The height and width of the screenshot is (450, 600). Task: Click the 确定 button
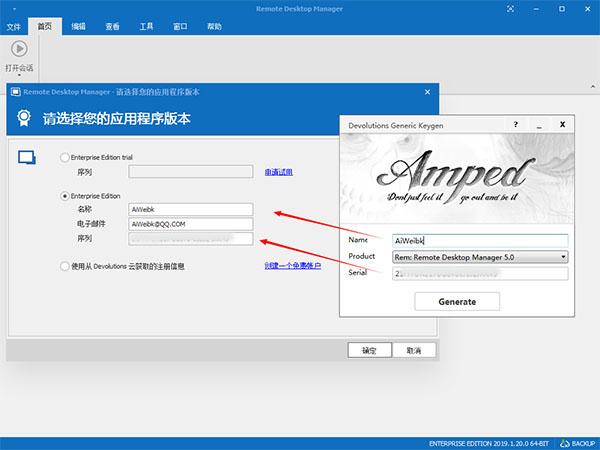[x=370, y=350]
